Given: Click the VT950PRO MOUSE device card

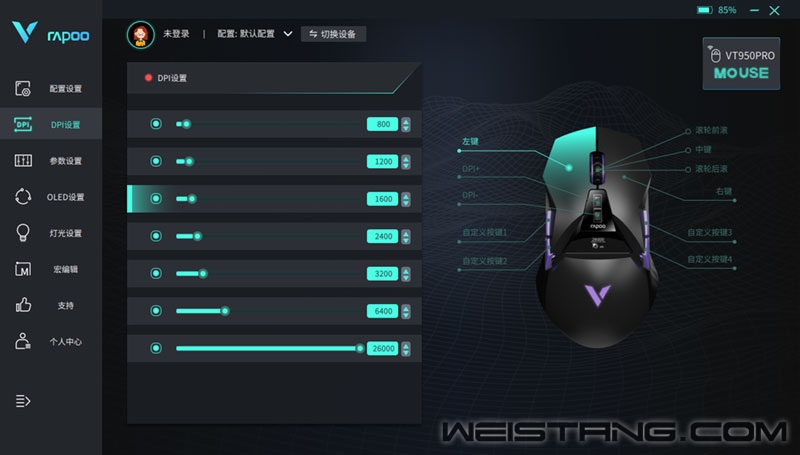Looking at the screenshot, I should (741, 64).
